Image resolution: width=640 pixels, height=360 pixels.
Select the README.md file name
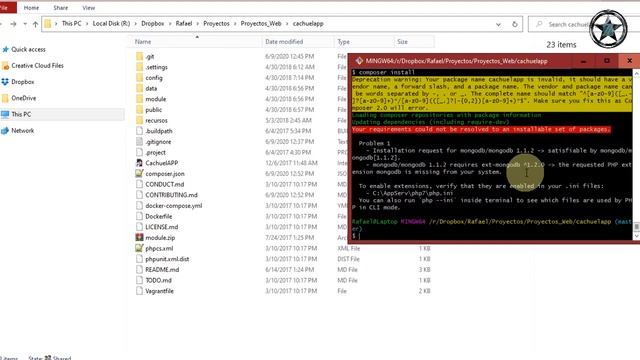click(162, 269)
